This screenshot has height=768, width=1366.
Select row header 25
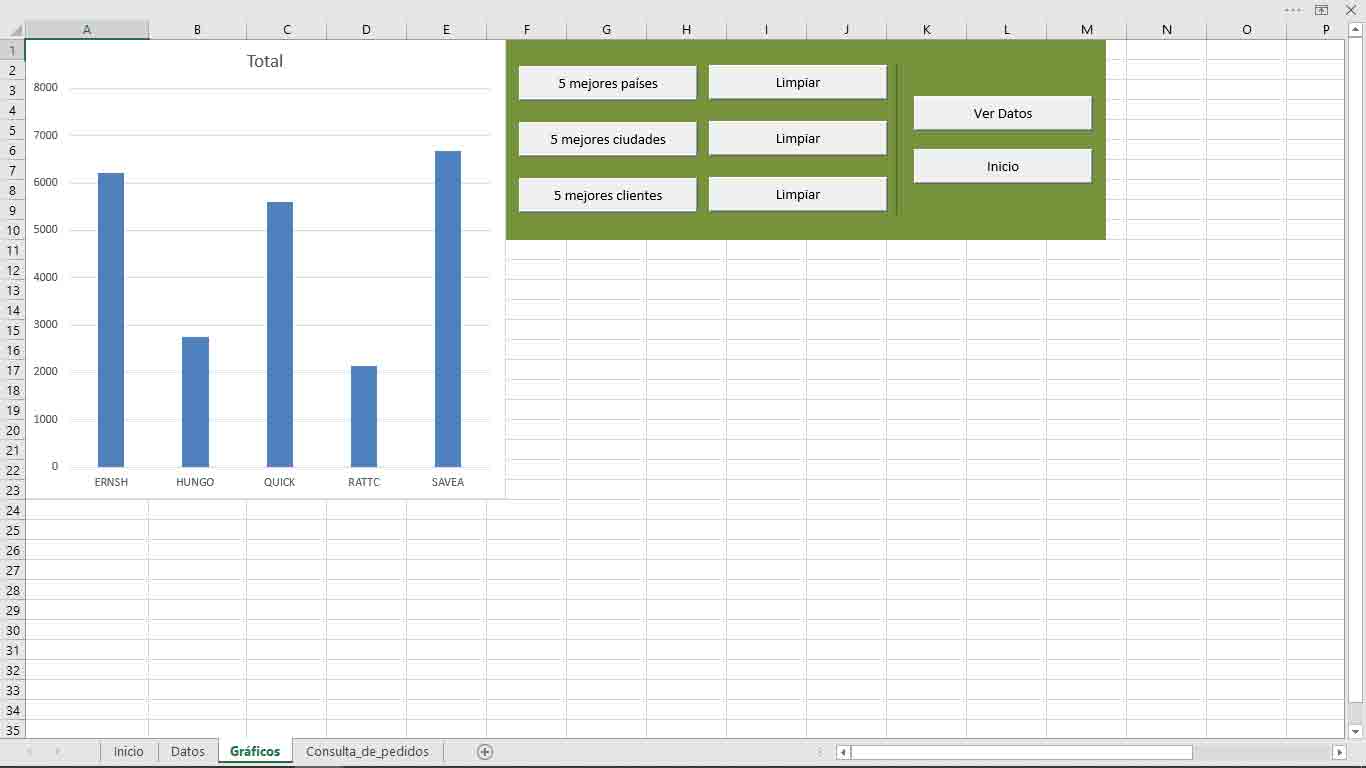coord(13,530)
